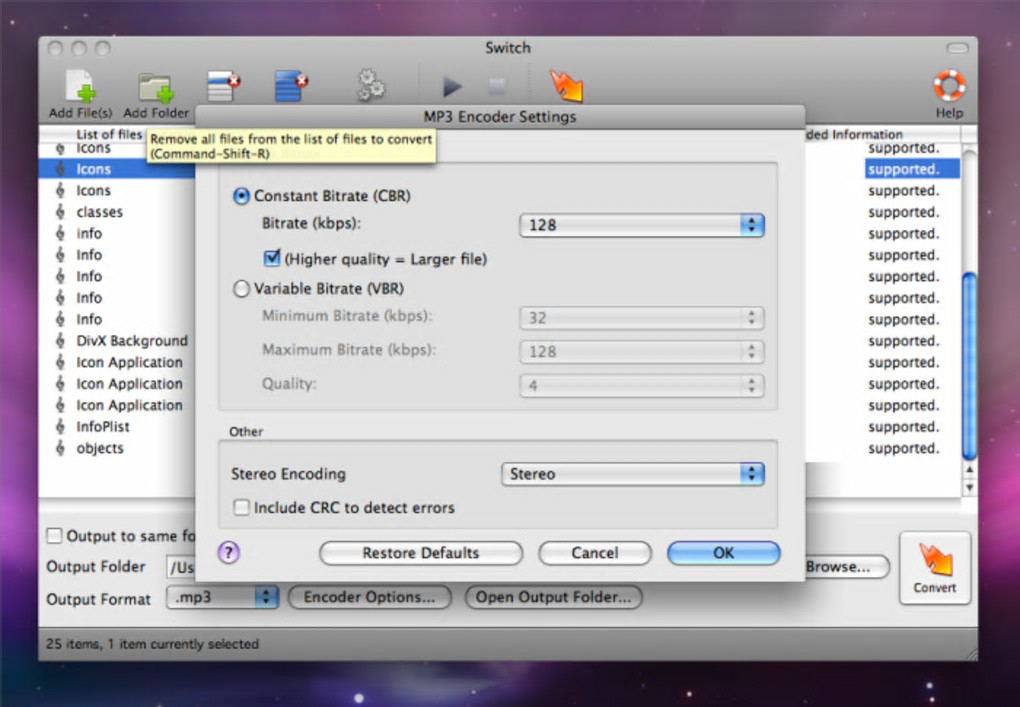Click the Add File(s) toolbar icon
The height and width of the screenshot is (707, 1020).
click(80, 87)
